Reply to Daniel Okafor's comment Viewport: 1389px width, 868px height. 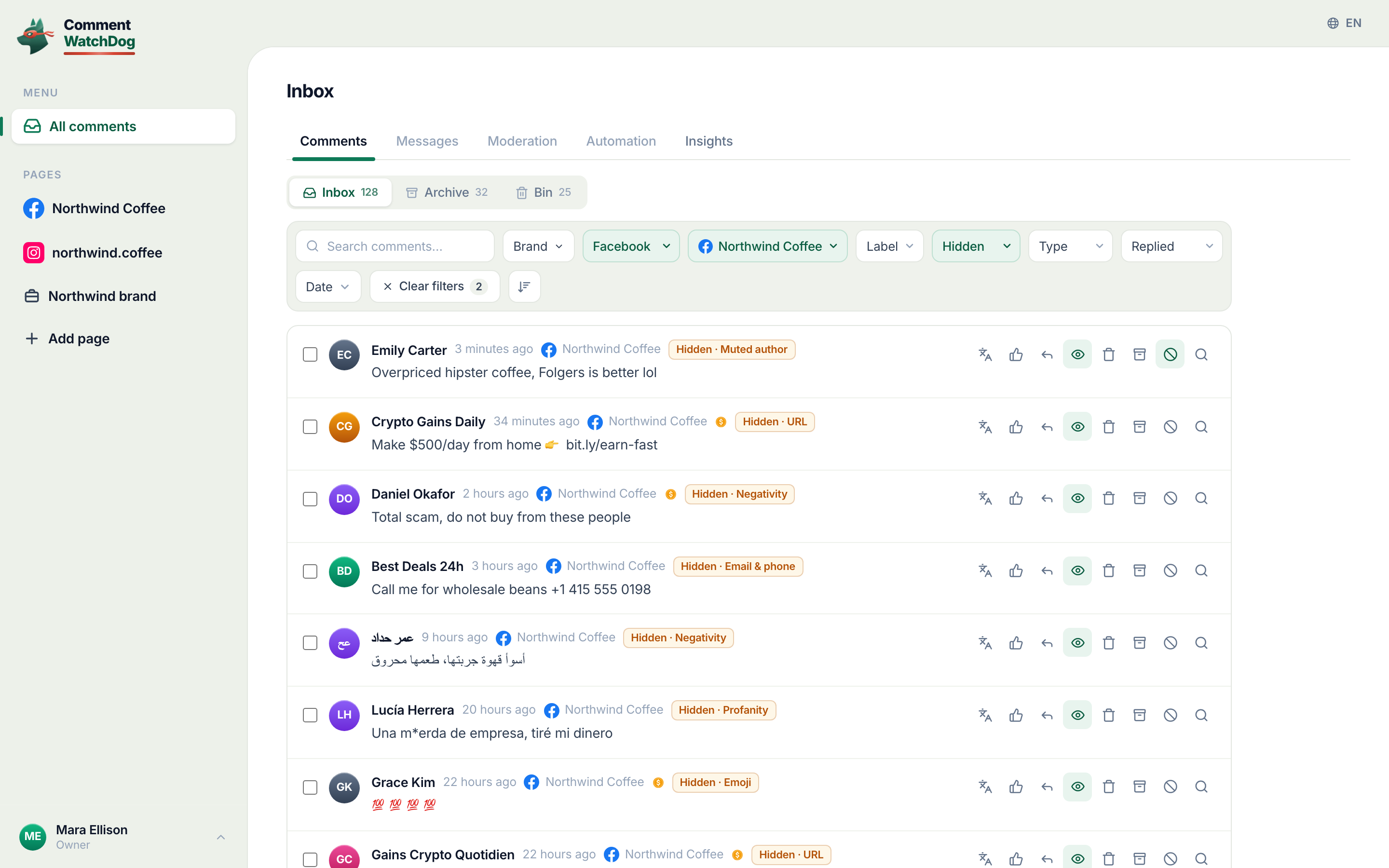click(x=1047, y=498)
